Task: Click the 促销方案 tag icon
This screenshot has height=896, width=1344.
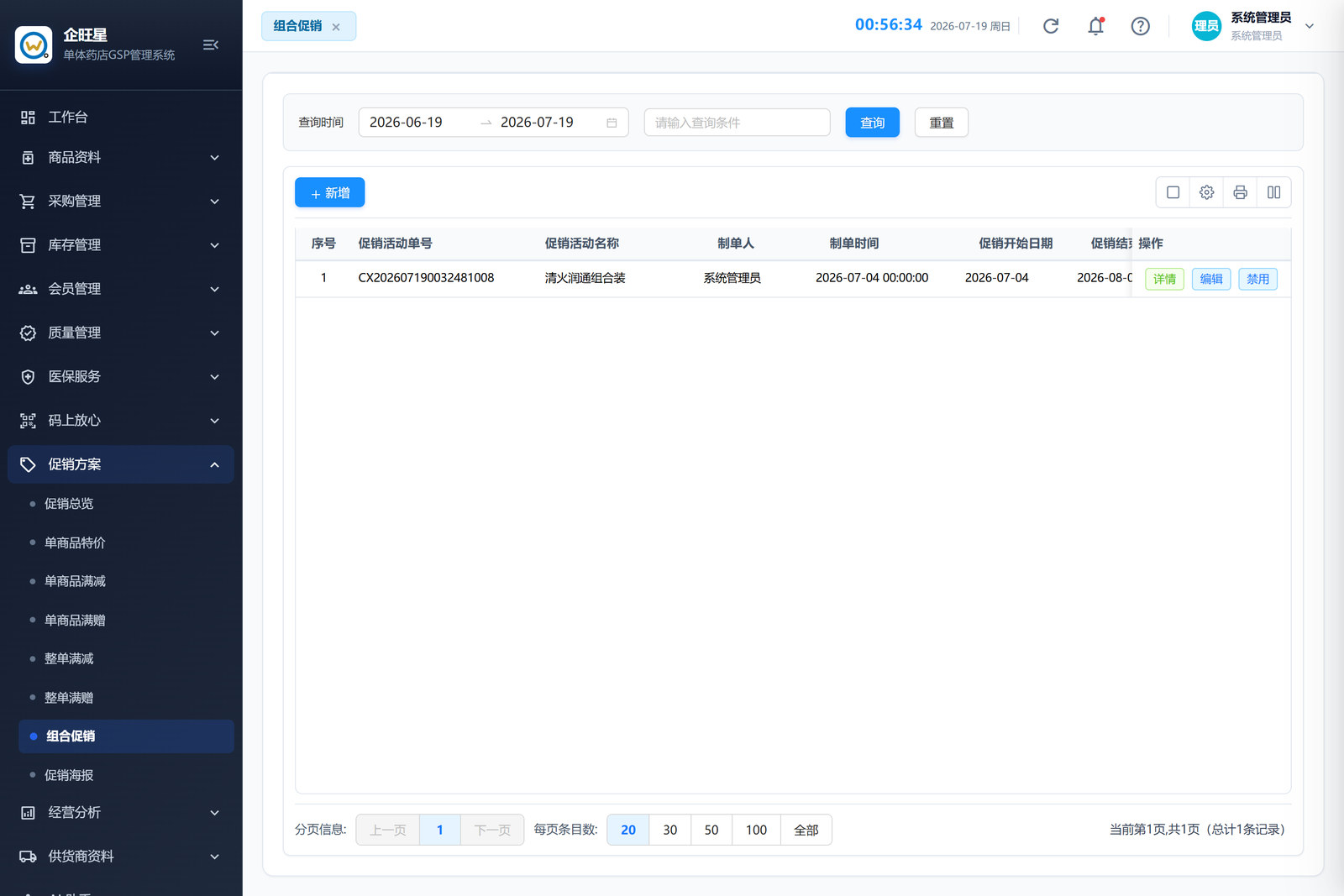Action: (x=28, y=464)
